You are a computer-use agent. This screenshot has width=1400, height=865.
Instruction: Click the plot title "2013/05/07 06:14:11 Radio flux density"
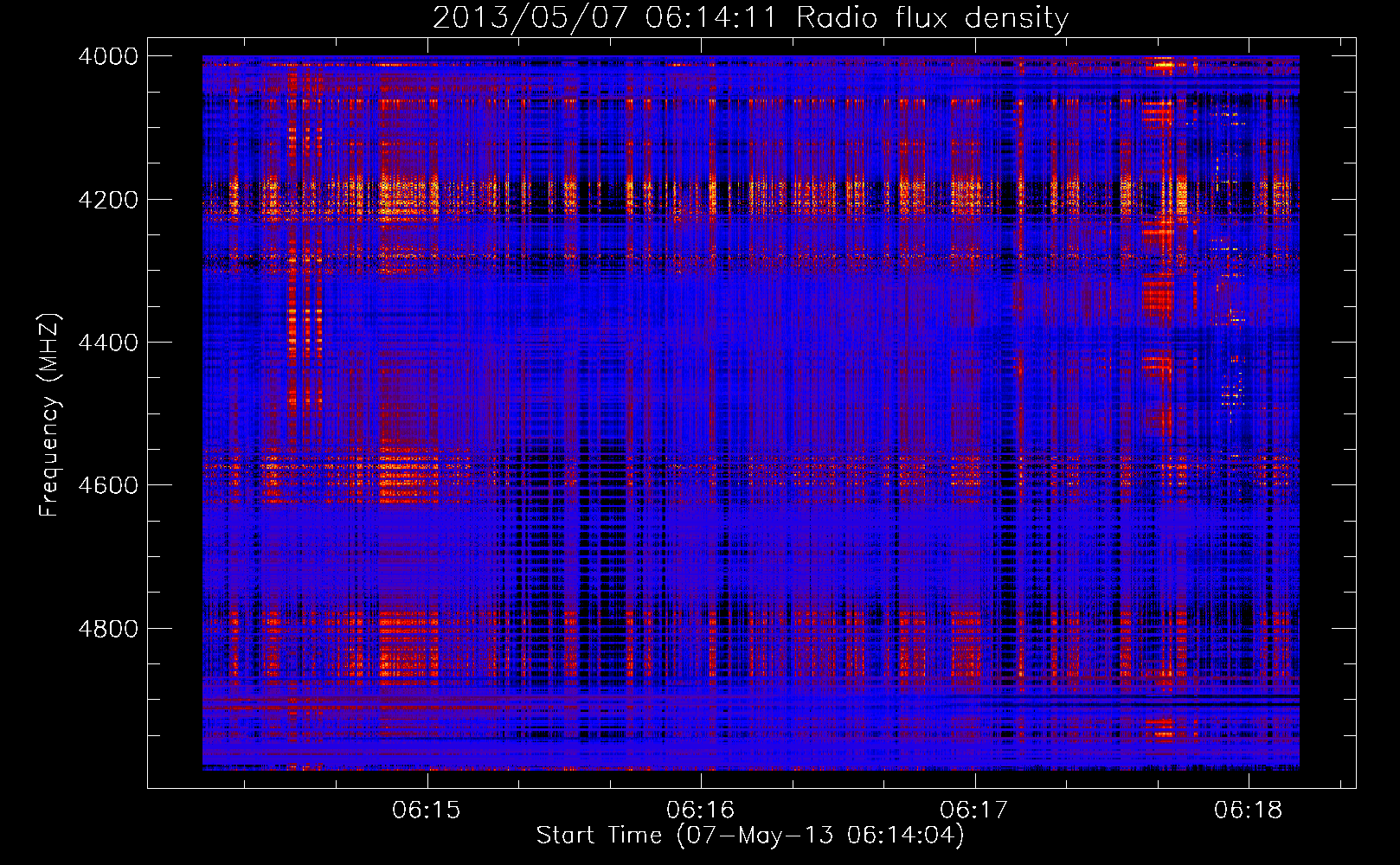pos(750,18)
